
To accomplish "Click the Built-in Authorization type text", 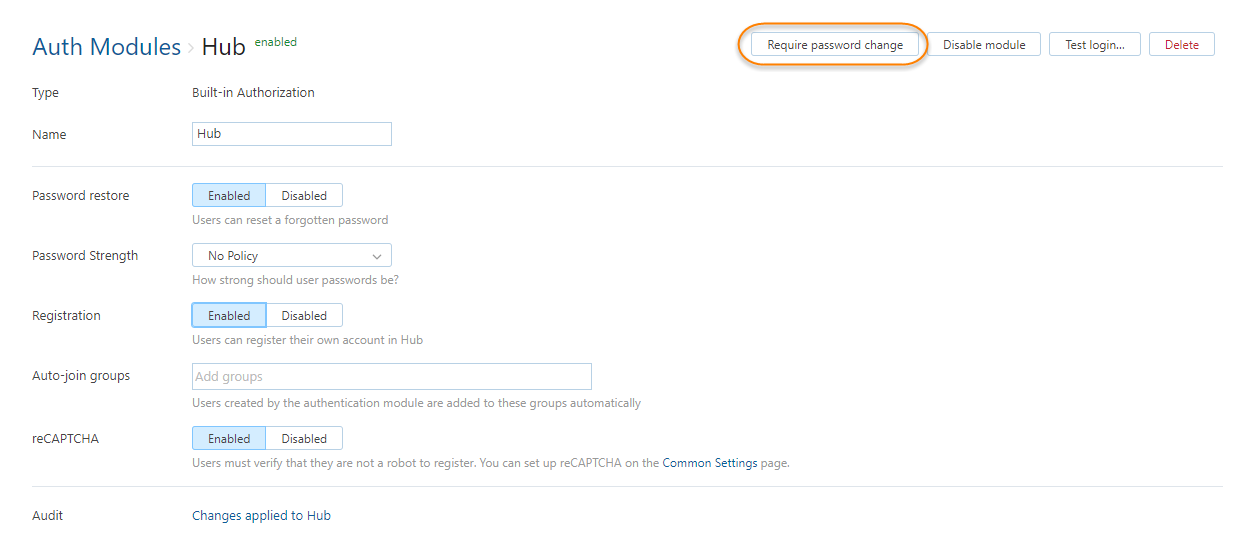I will click(x=253, y=93).
